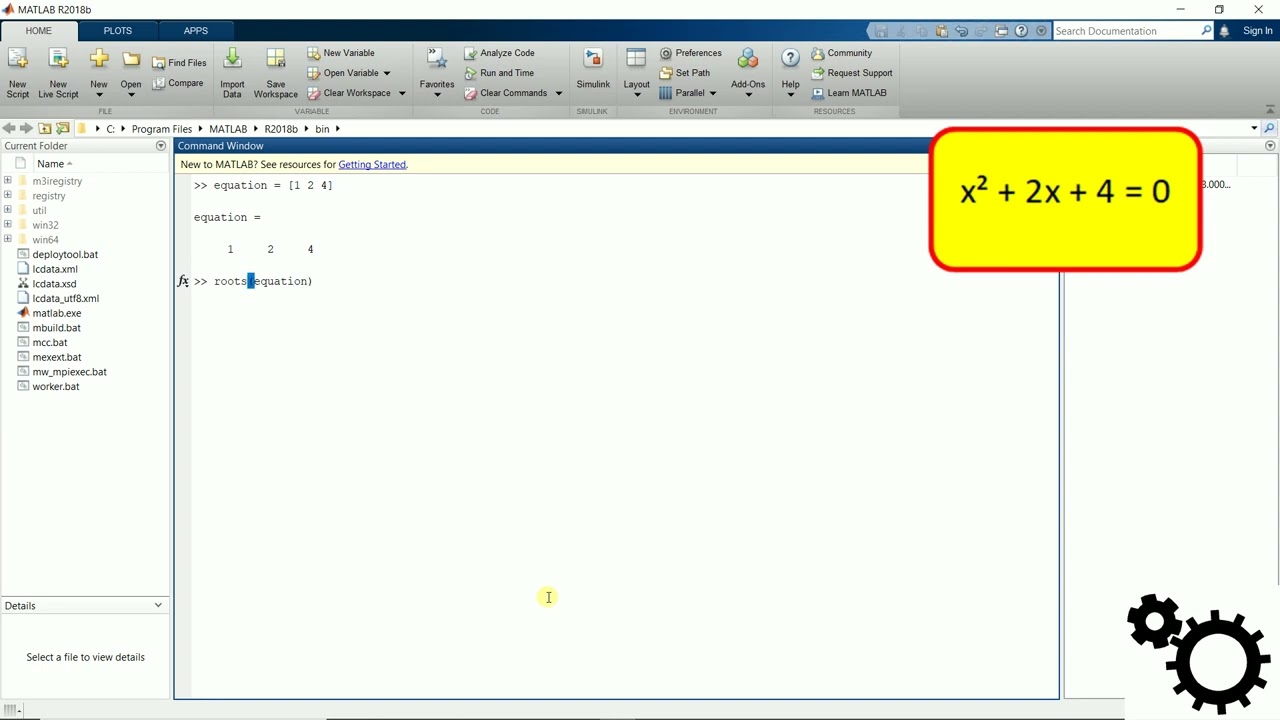Open the Add-Ons dropdown
Image resolution: width=1280 pixels, height=720 pixels.
(x=748, y=95)
